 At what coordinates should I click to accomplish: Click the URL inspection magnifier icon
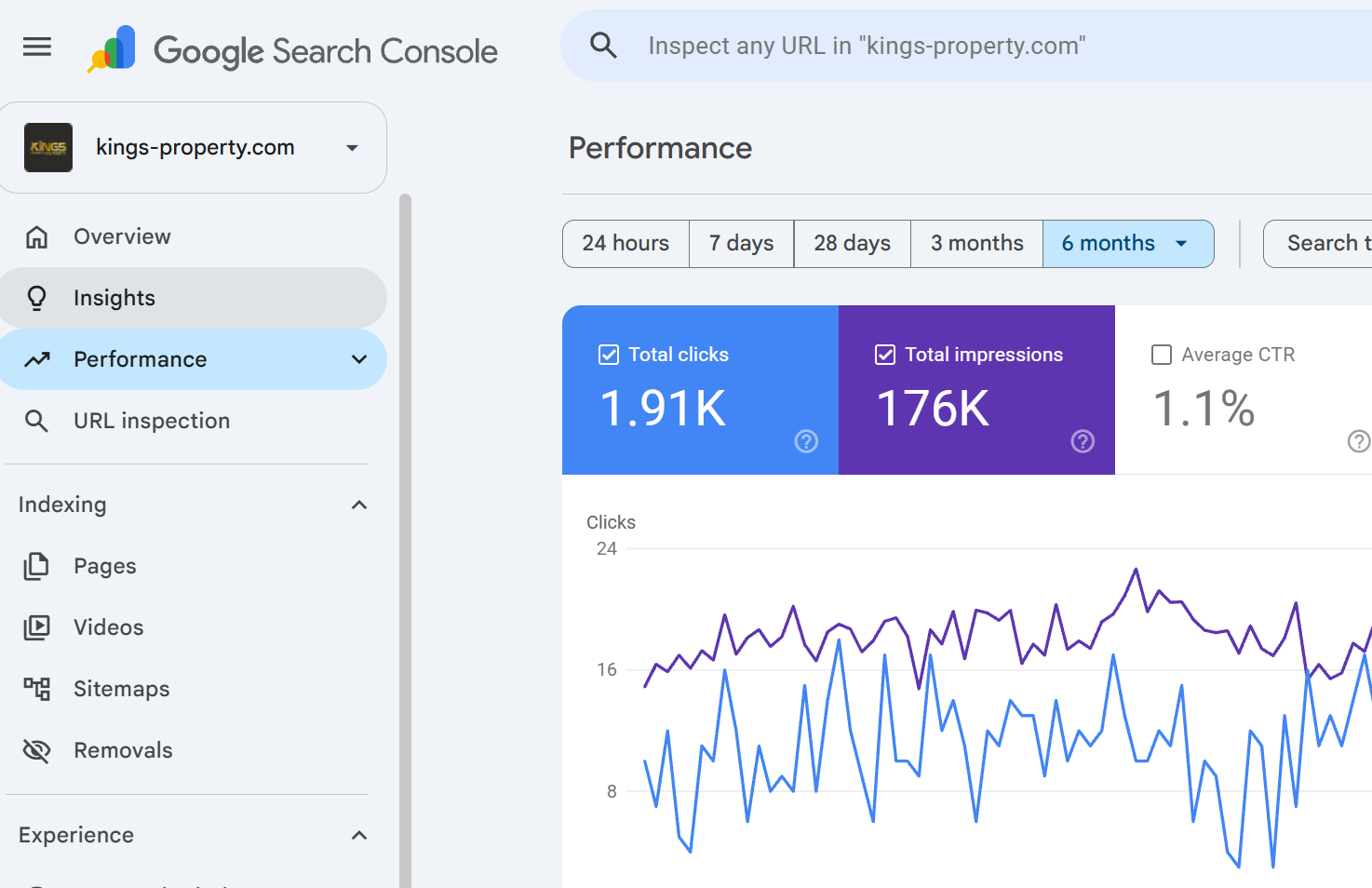pyautogui.click(x=36, y=421)
